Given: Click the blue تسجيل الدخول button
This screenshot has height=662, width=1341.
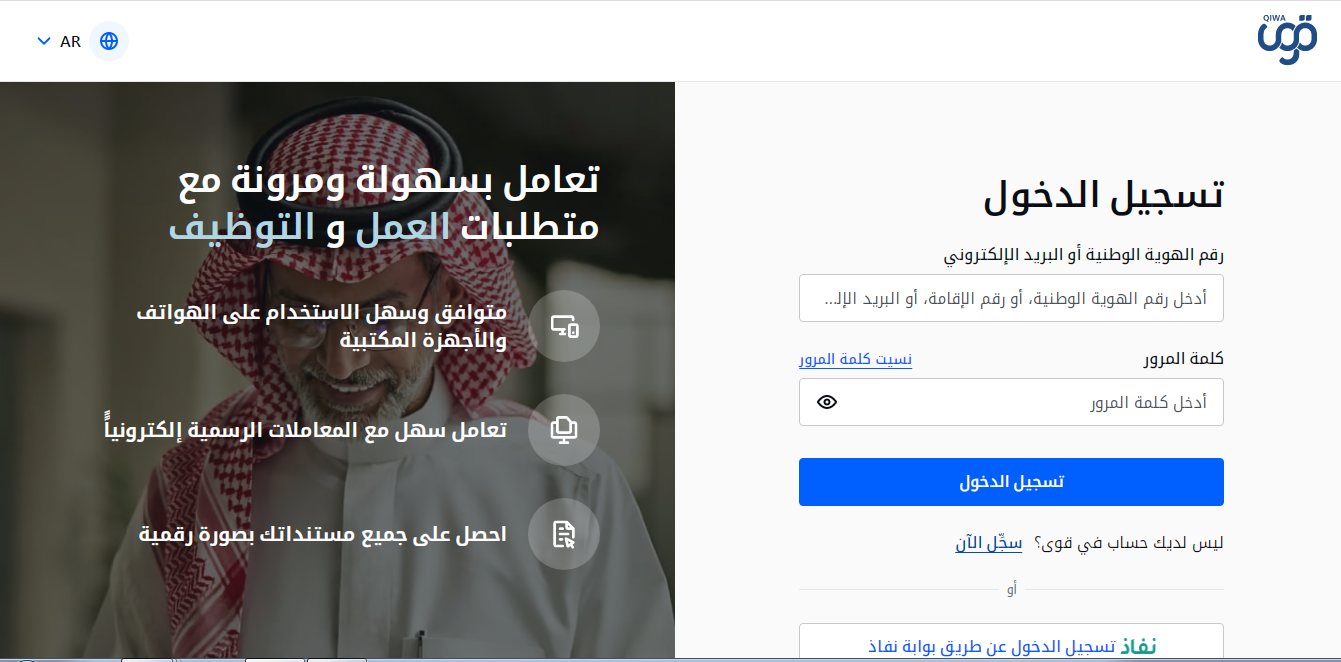Looking at the screenshot, I should coord(1011,482).
